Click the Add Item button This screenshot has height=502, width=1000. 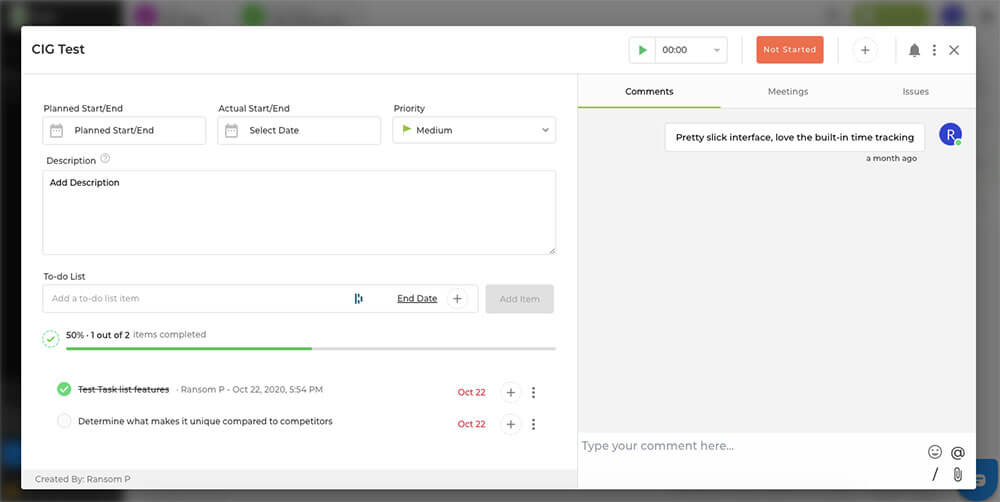(520, 299)
